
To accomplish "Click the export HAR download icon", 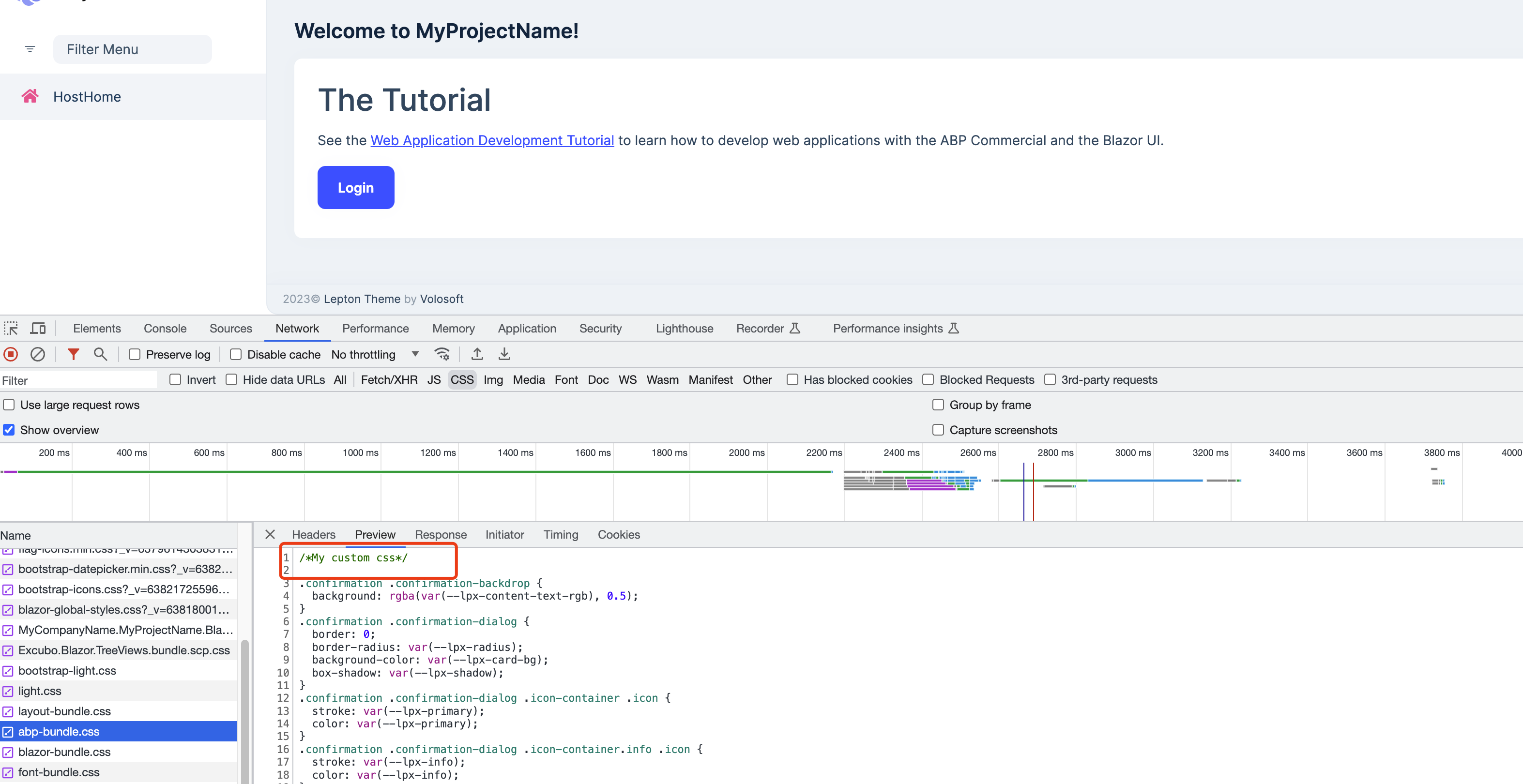I will tap(504, 354).
